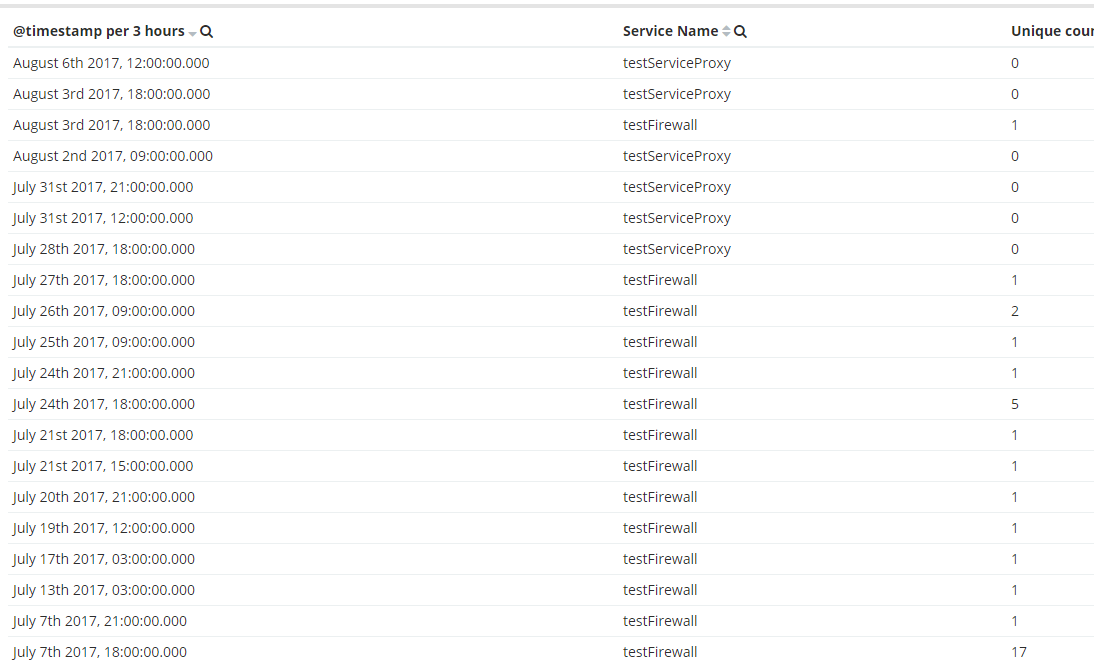Select testServiceProxy in the July 28th row
Image resolution: width=1094 pixels, height=669 pixels.
[x=677, y=249]
